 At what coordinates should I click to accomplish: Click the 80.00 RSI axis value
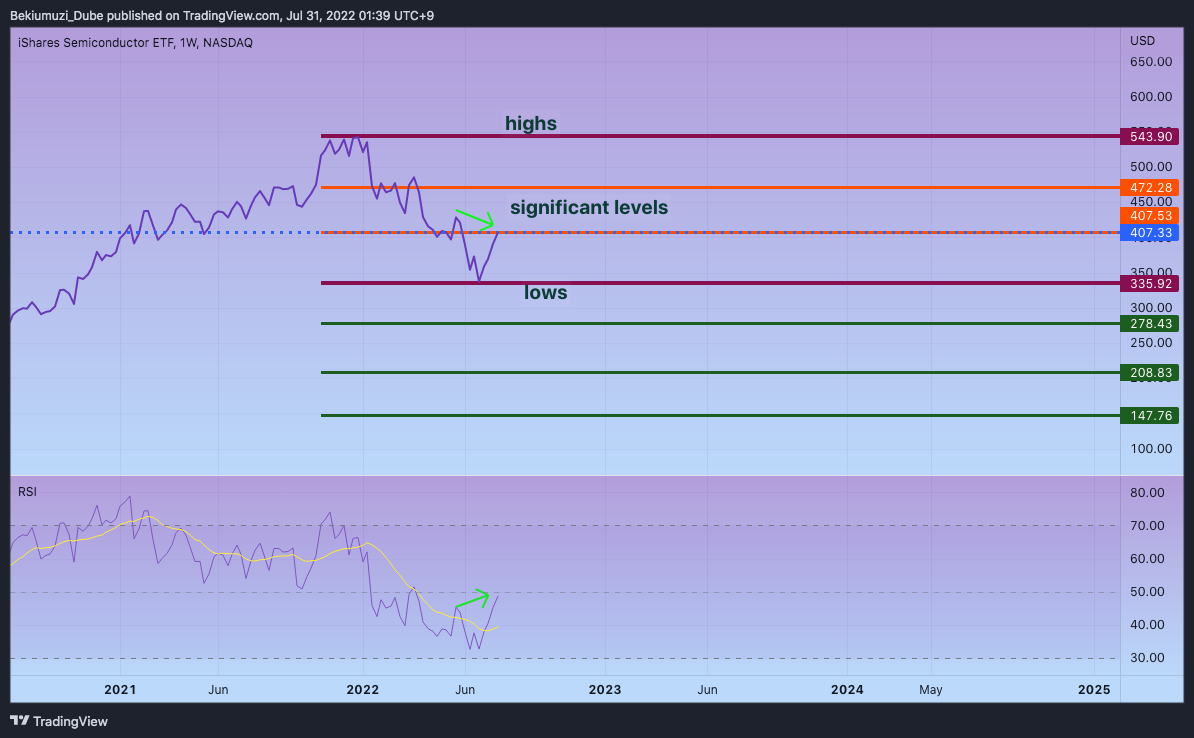(x=1147, y=493)
